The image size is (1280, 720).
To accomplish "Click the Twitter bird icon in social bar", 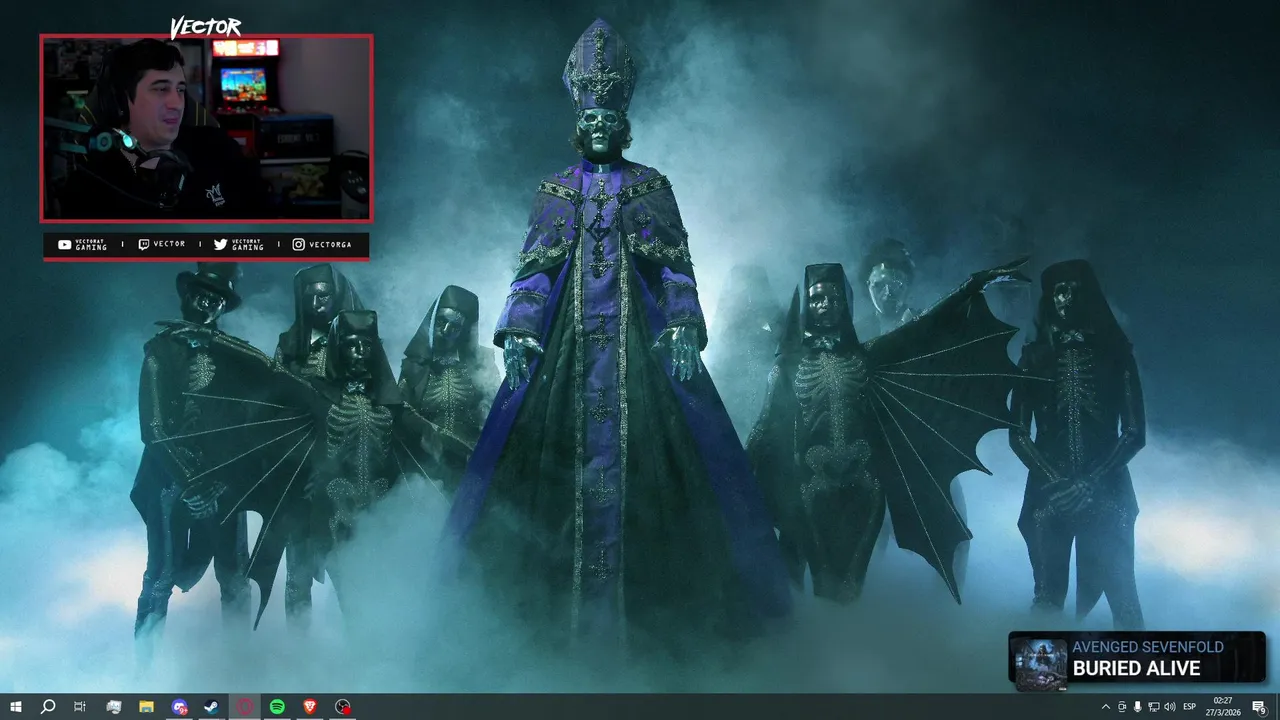I will [x=220, y=245].
